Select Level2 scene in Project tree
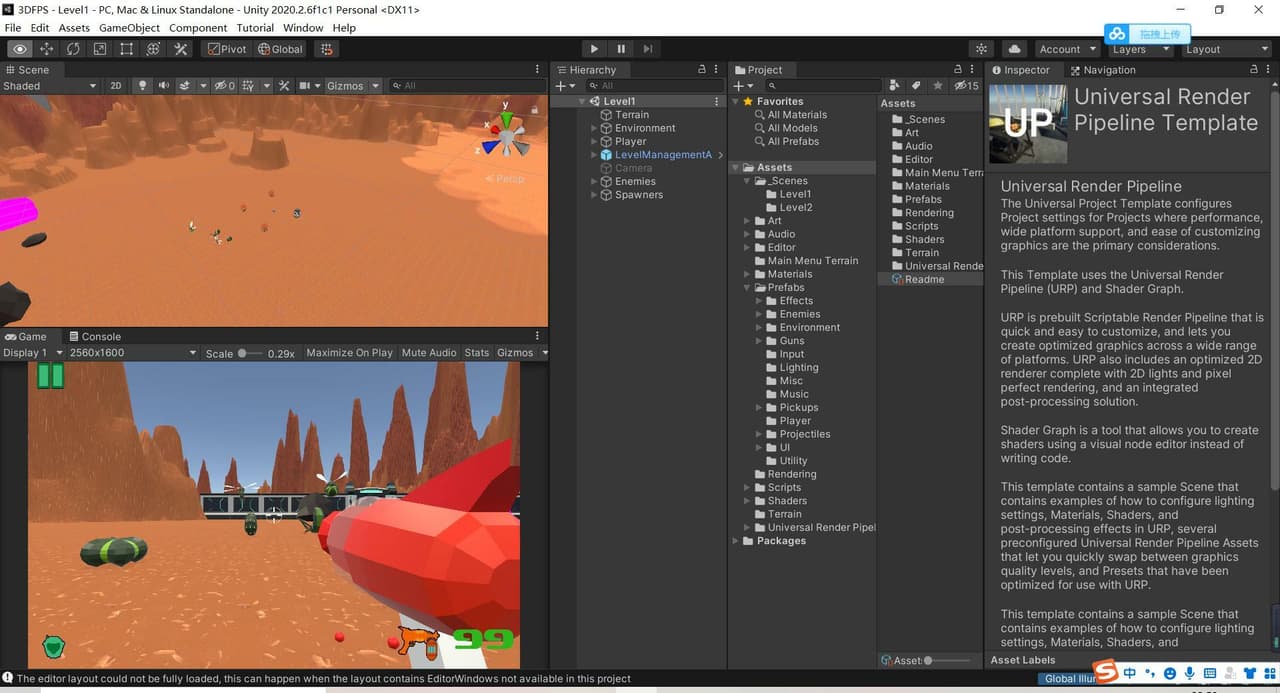The height and width of the screenshot is (693, 1280). tap(796, 208)
